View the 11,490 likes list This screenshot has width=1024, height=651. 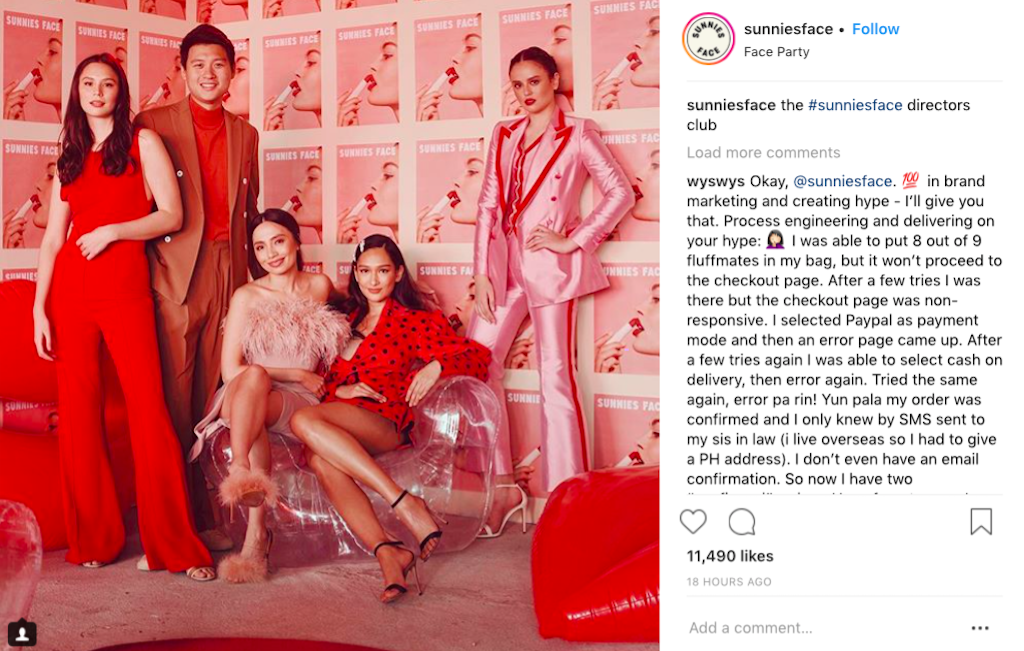pyautogui.click(x=729, y=556)
